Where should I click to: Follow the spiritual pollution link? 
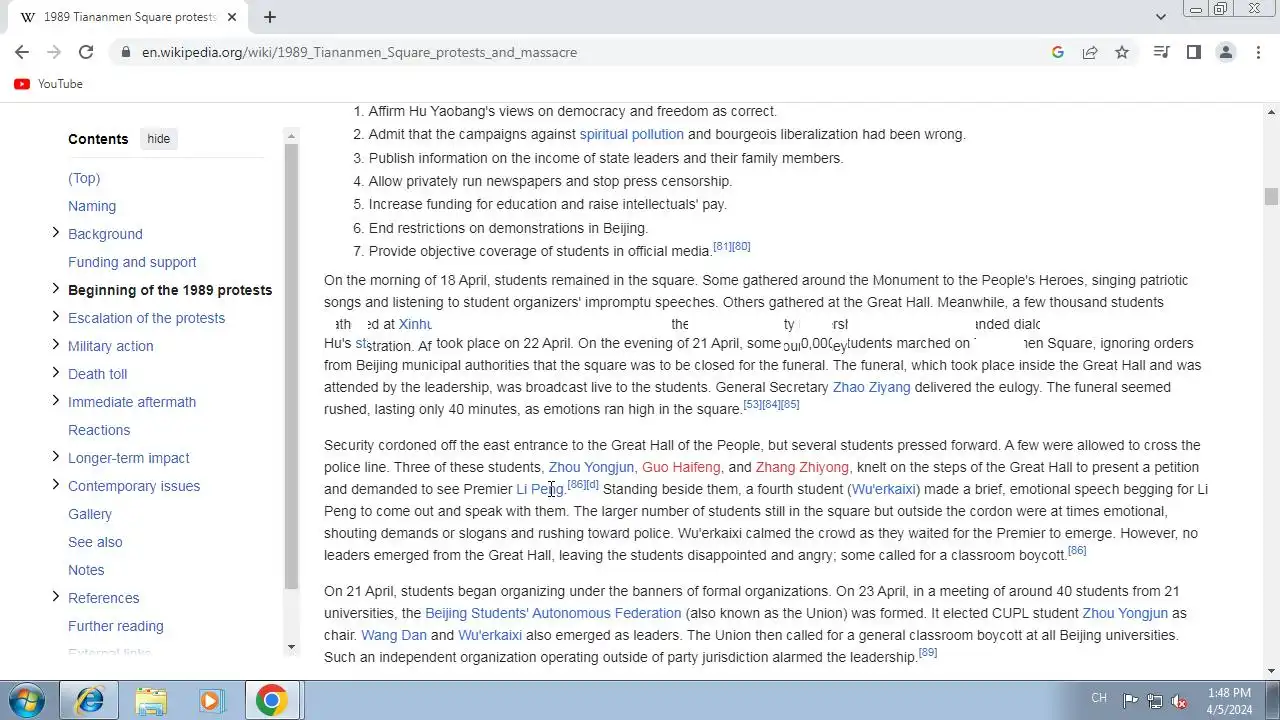pos(632,134)
